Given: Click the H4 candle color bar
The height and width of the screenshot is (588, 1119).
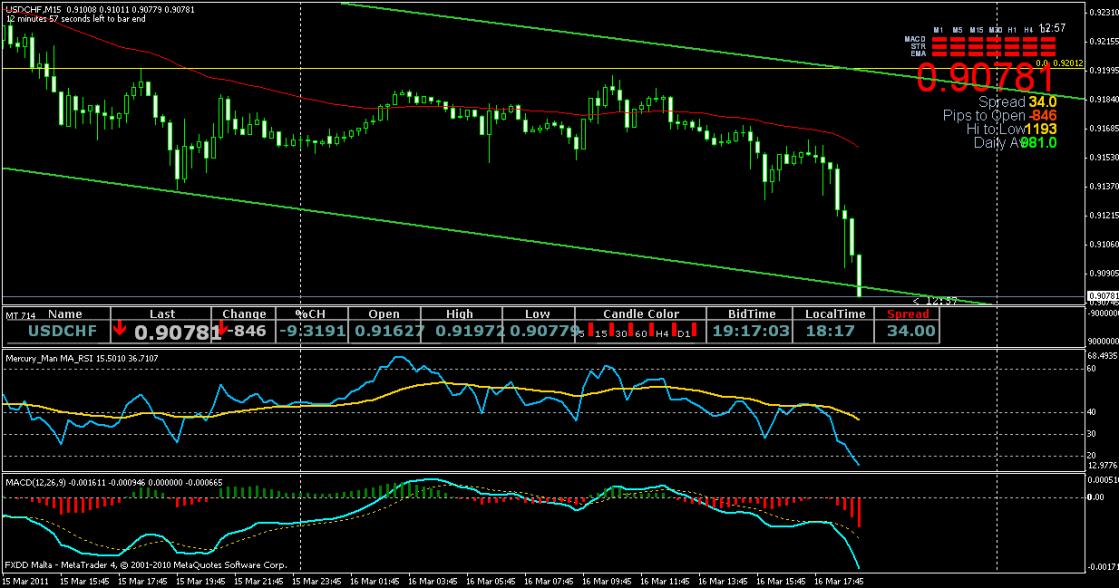Looking at the screenshot, I should pos(672,330).
